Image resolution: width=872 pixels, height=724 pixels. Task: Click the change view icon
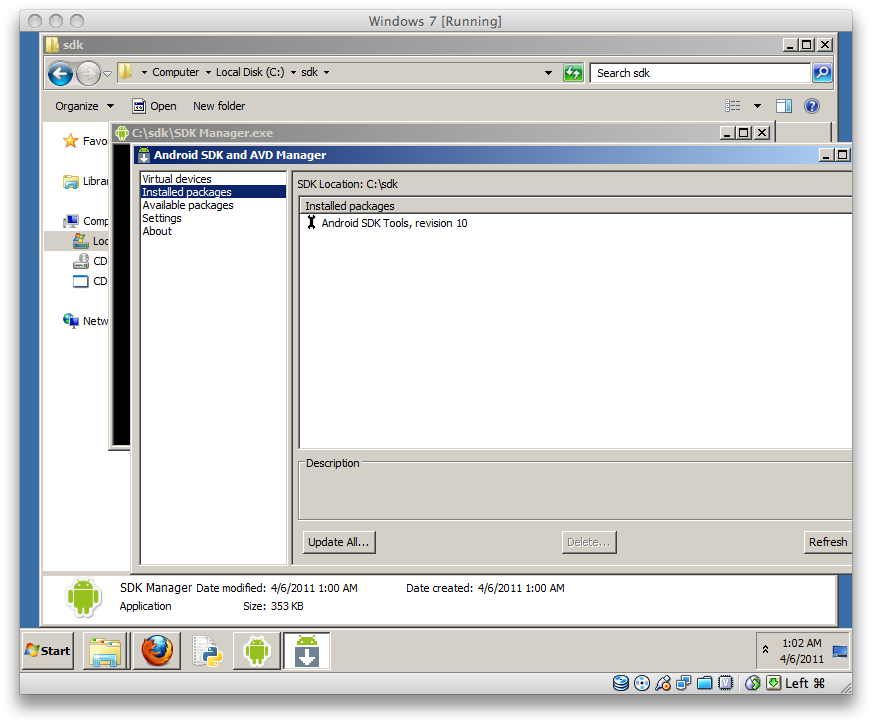pos(732,106)
